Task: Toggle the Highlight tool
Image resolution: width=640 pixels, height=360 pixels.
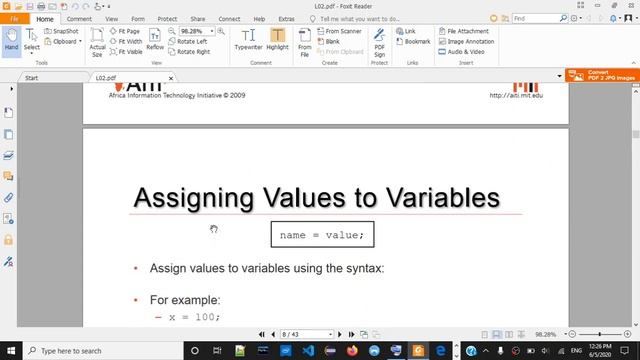Action: tap(278, 40)
